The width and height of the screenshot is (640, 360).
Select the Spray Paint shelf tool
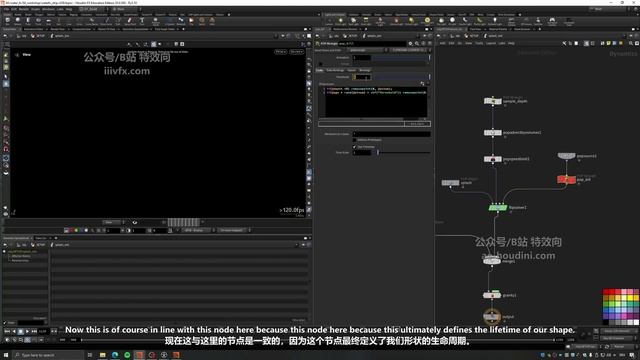(129, 21)
